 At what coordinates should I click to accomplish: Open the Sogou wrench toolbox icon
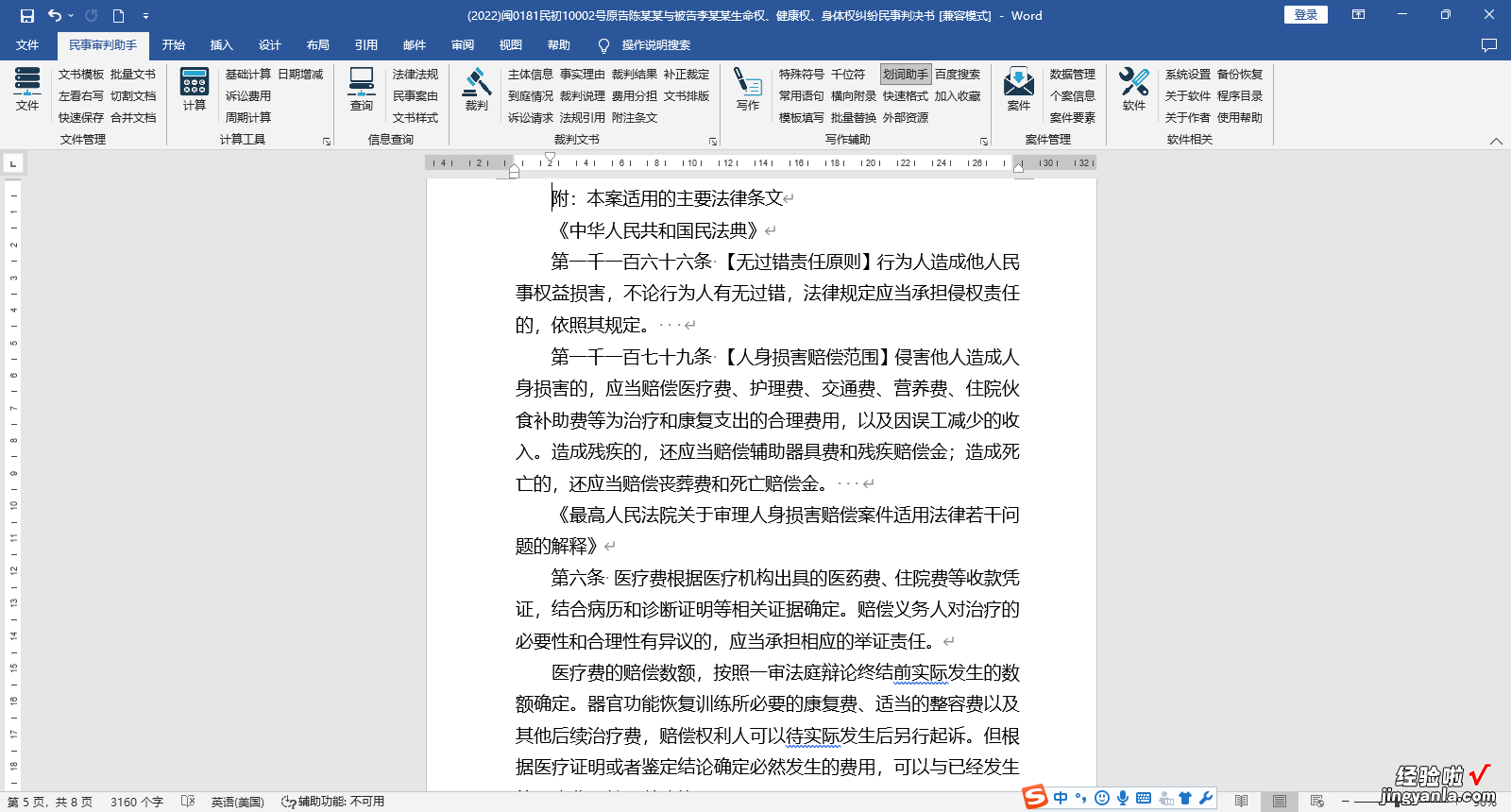click(x=1206, y=799)
